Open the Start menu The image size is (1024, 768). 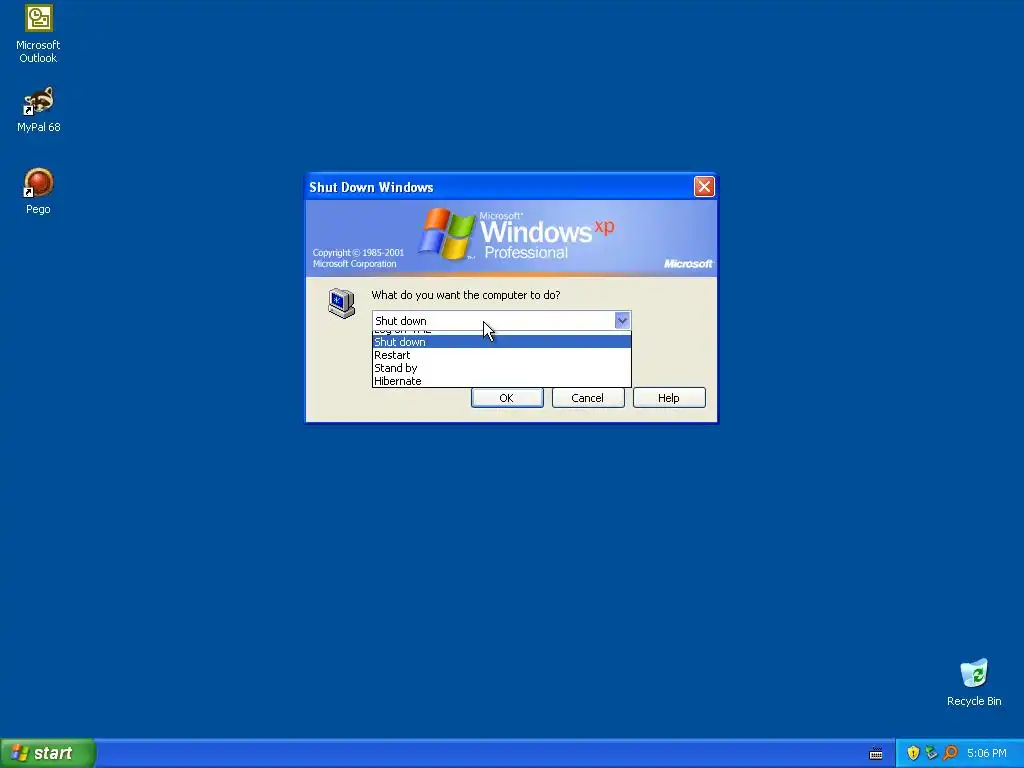coord(48,753)
